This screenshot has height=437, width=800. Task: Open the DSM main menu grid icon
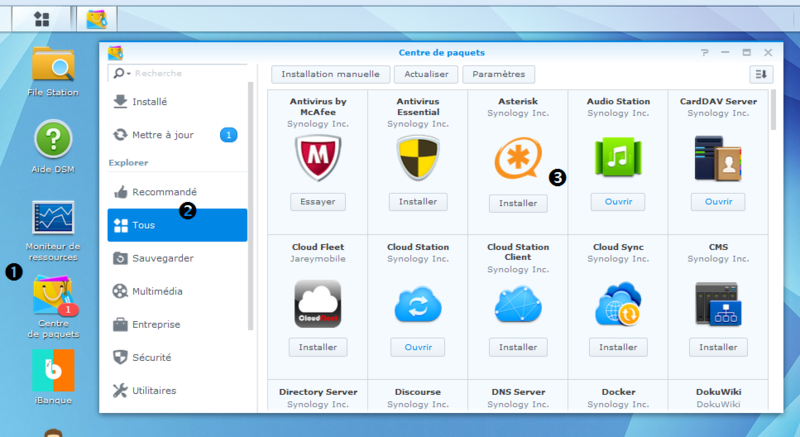(x=41, y=19)
